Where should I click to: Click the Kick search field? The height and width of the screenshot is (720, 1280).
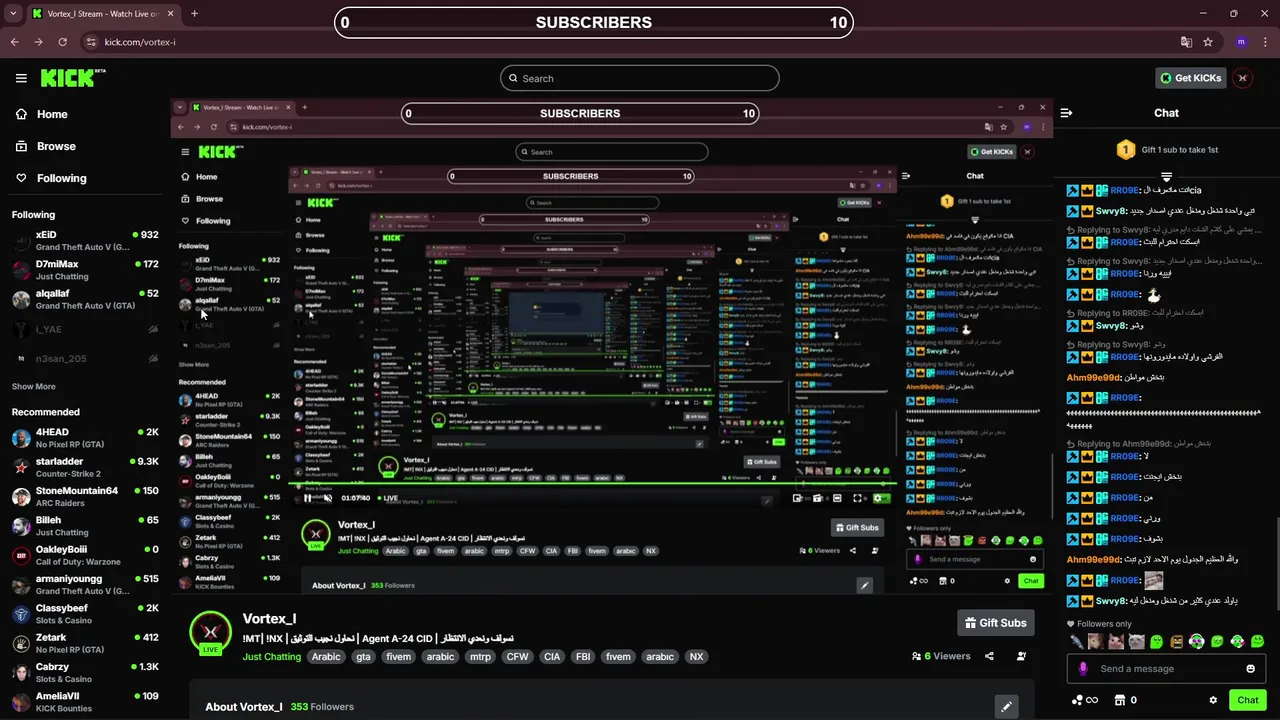point(640,78)
